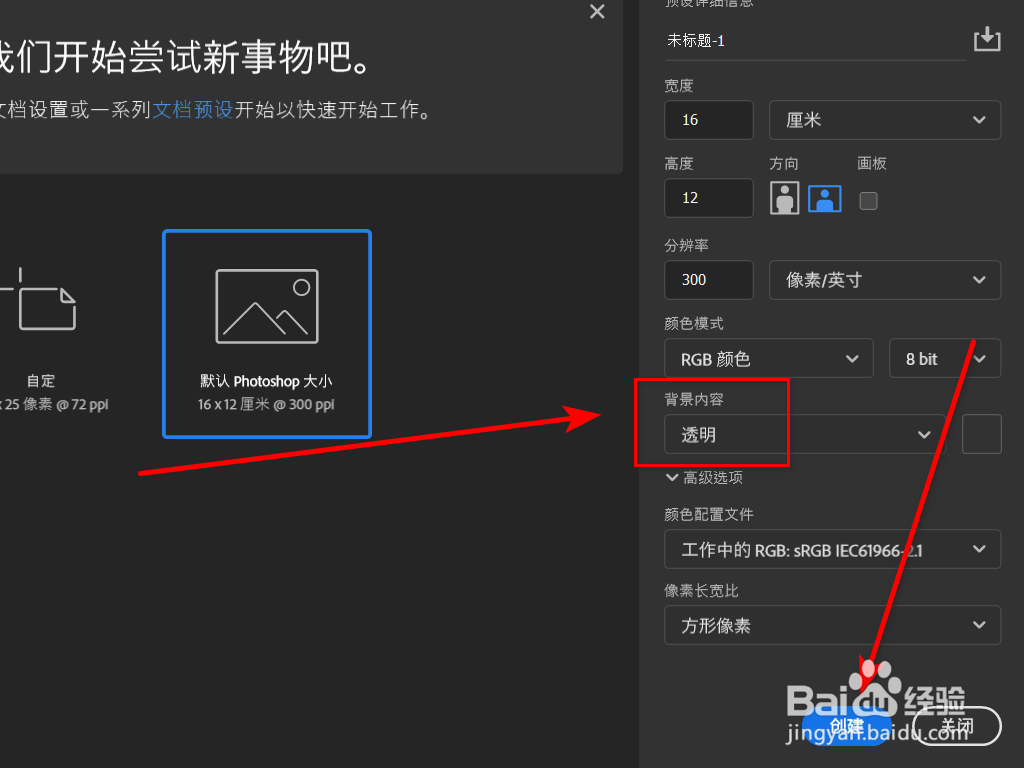This screenshot has height=768, width=1024.
Task: Open the bit depth dropdown showing 8 bit
Action: point(944,358)
